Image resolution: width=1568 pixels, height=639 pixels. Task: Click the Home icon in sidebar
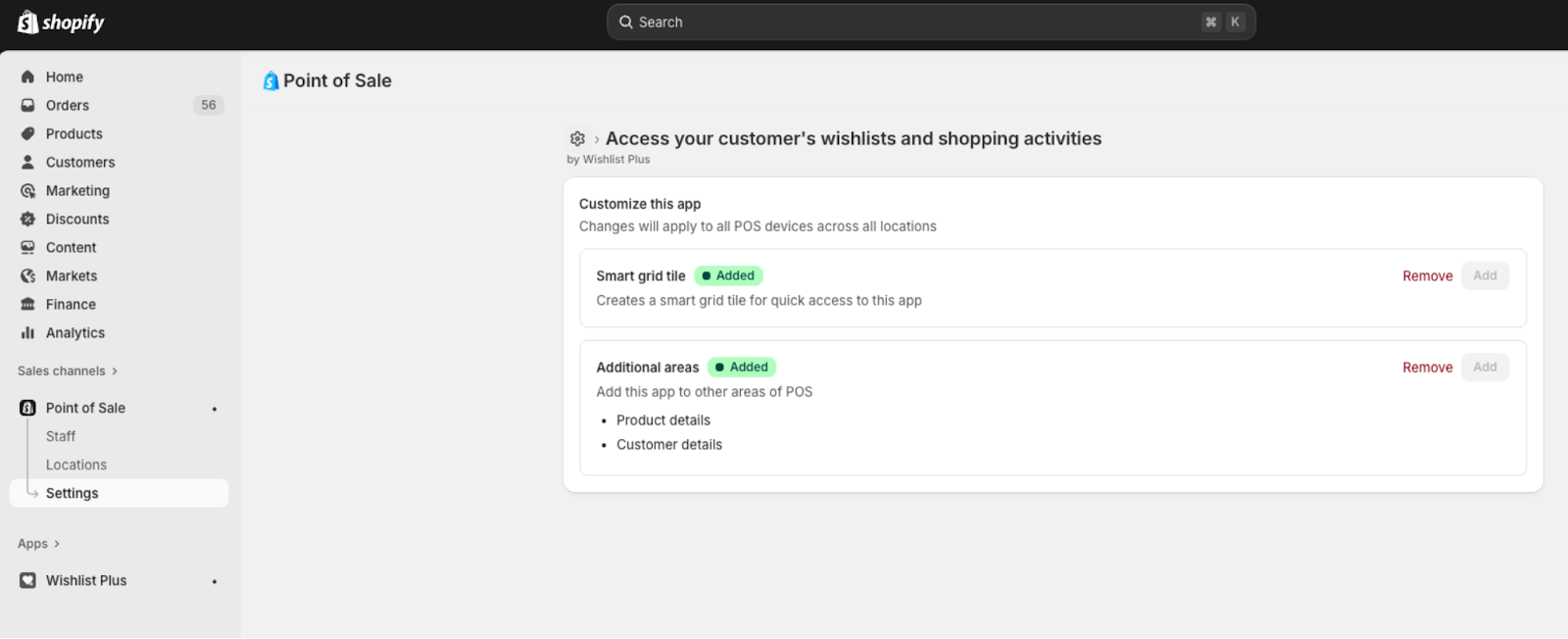(x=27, y=76)
